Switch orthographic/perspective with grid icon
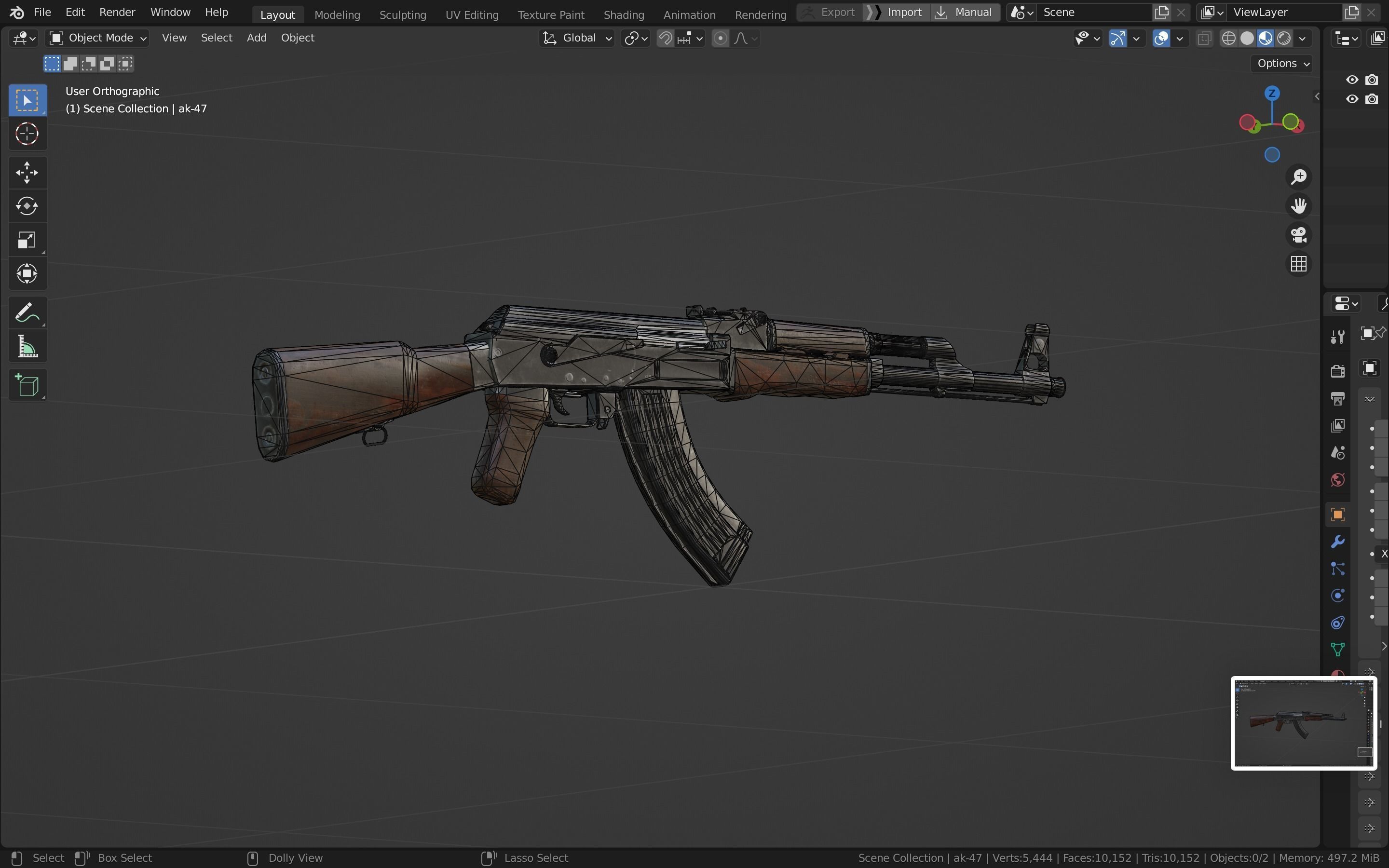1389x868 pixels. [1299, 264]
